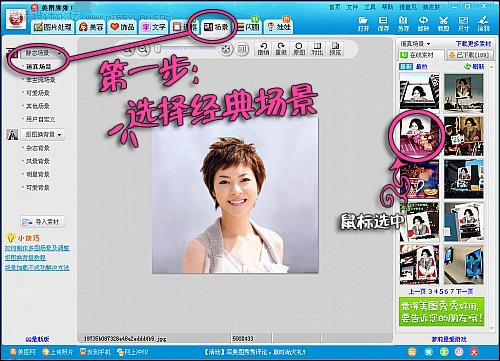Select 其他场景 in the left list
This screenshot has width=500, height=361.
point(38,106)
